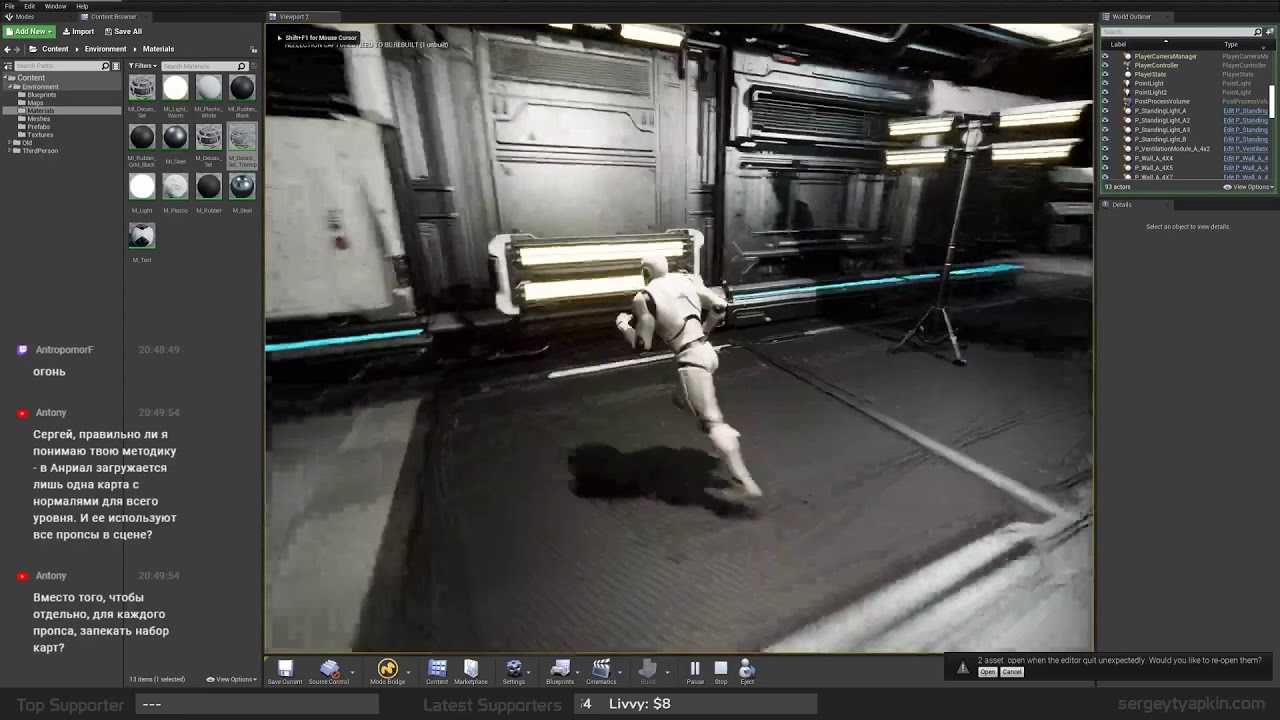This screenshot has width=1280, height=720.
Task: Expand the ThirdPerson folder
Action: coord(11,151)
